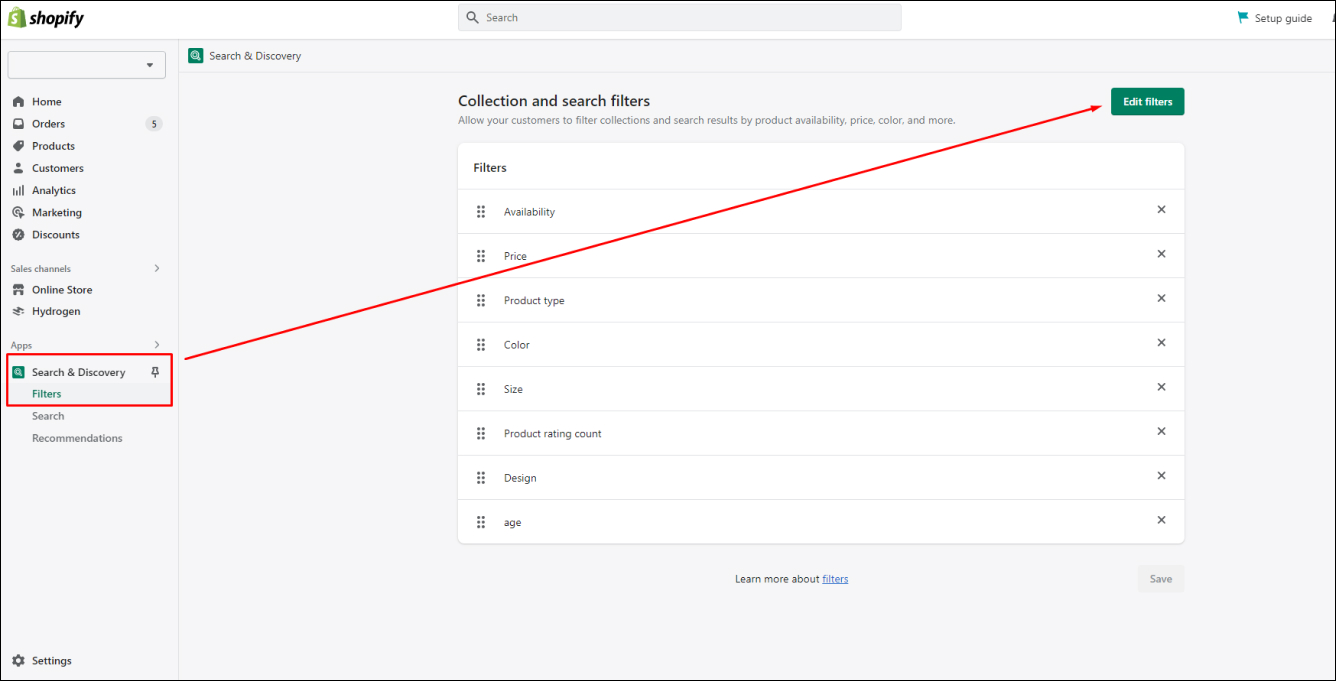The image size is (1336, 681).
Task: Click the Settings gear icon
Action: pyautogui.click(x=18, y=661)
